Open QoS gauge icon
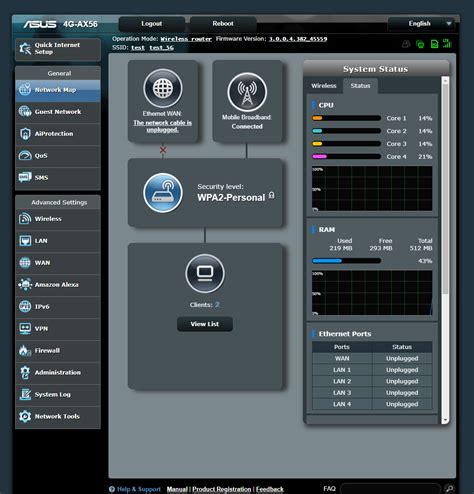 (x=25, y=155)
